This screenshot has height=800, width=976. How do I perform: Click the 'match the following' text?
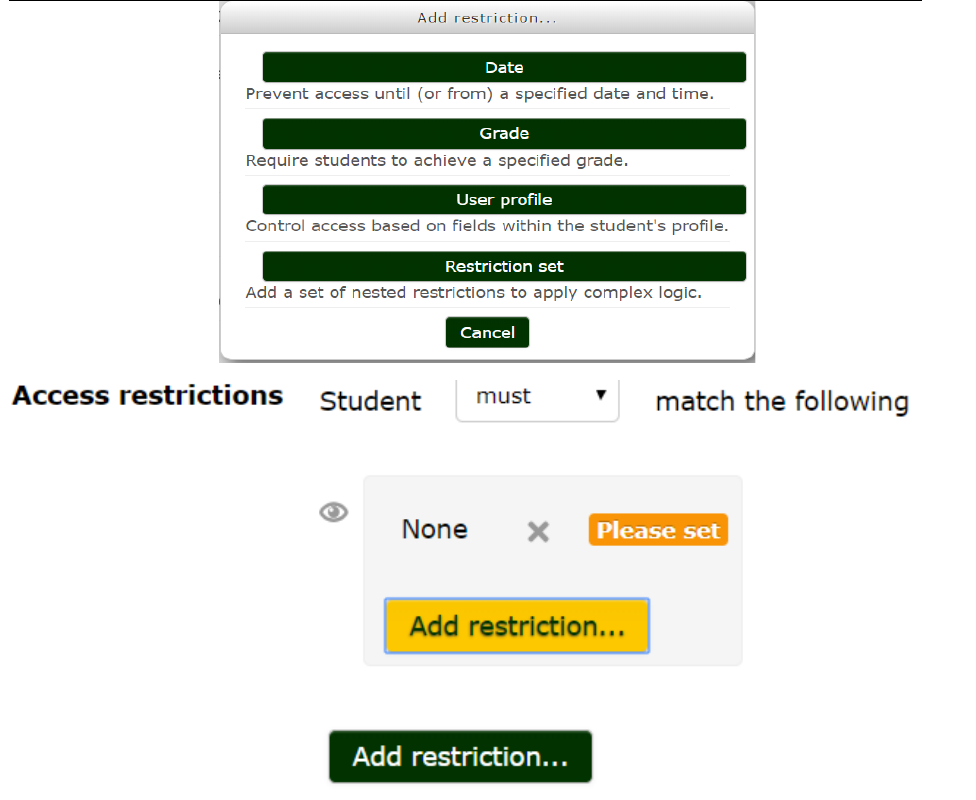[781, 402]
